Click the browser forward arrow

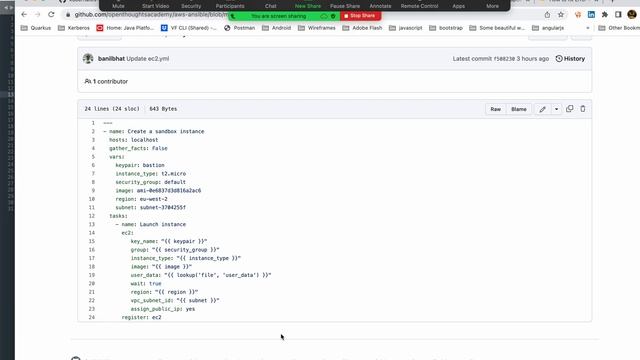coord(38,14)
